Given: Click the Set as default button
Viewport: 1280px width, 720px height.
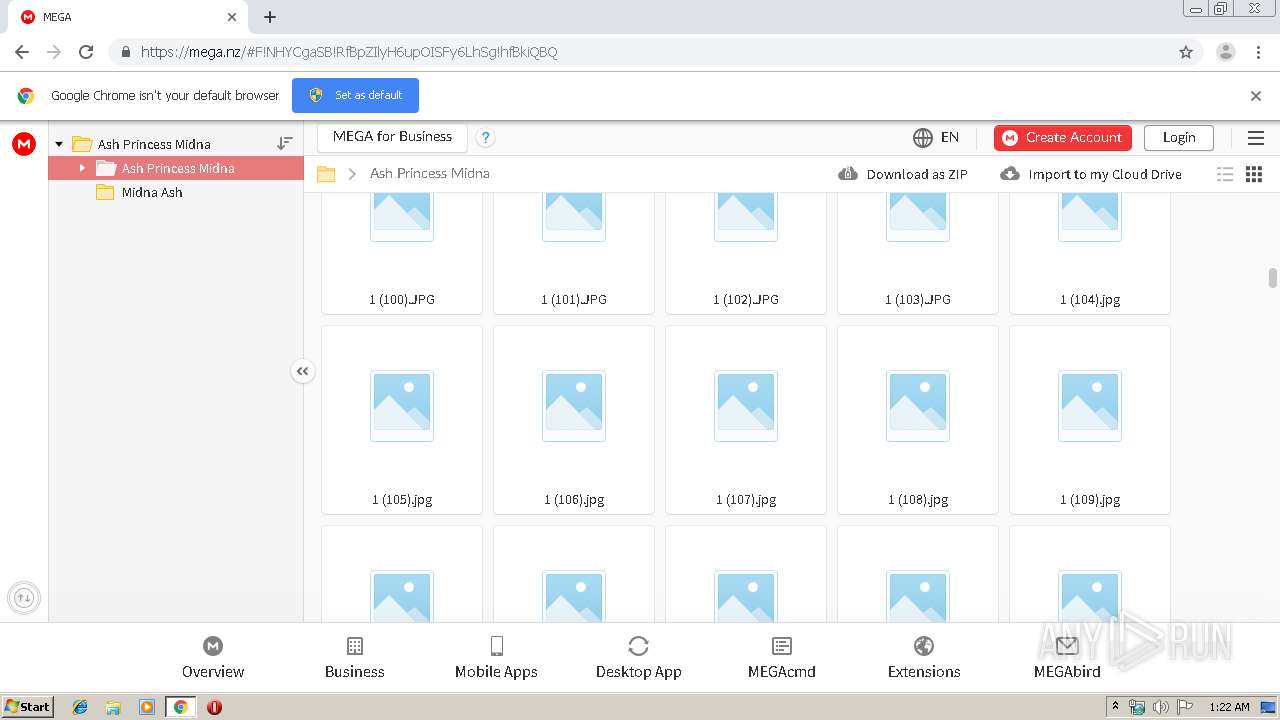Looking at the screenshot, I should pos(355,95).
